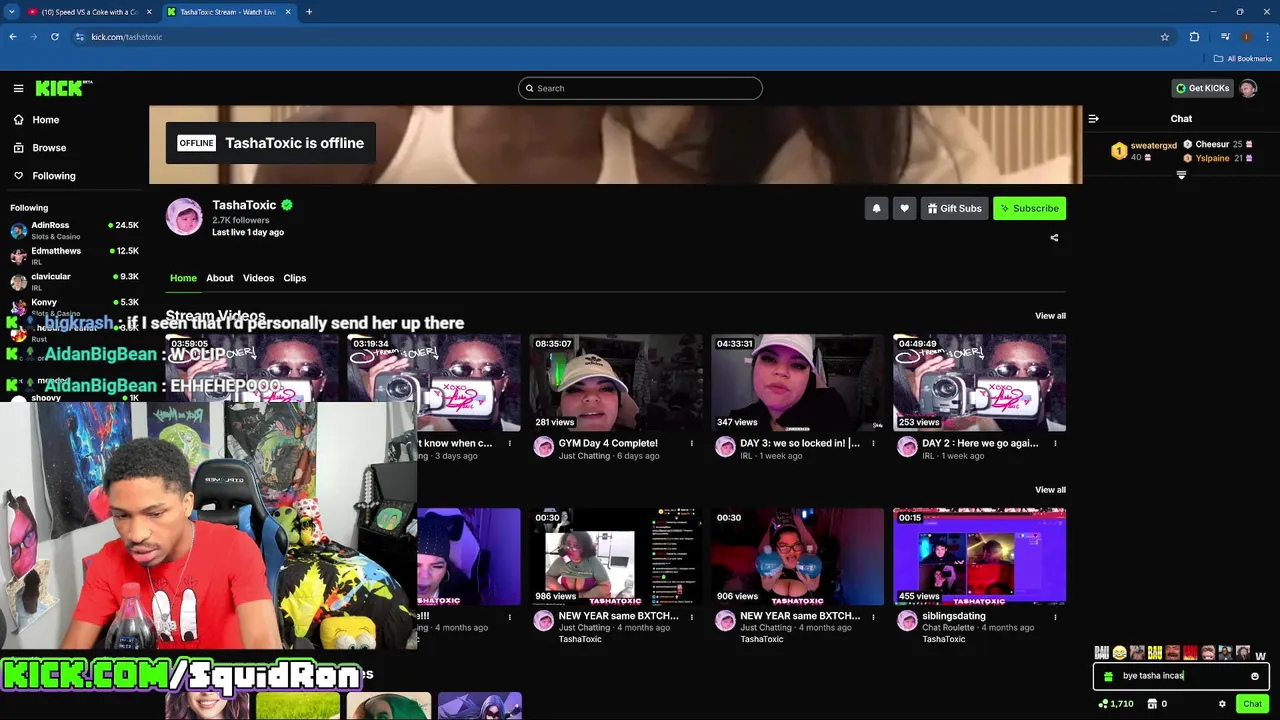Image resolution: width=1280 pixels, height=720 pixels.
Task: Click View all for Stream Videos
Action: click(1050, 316)
